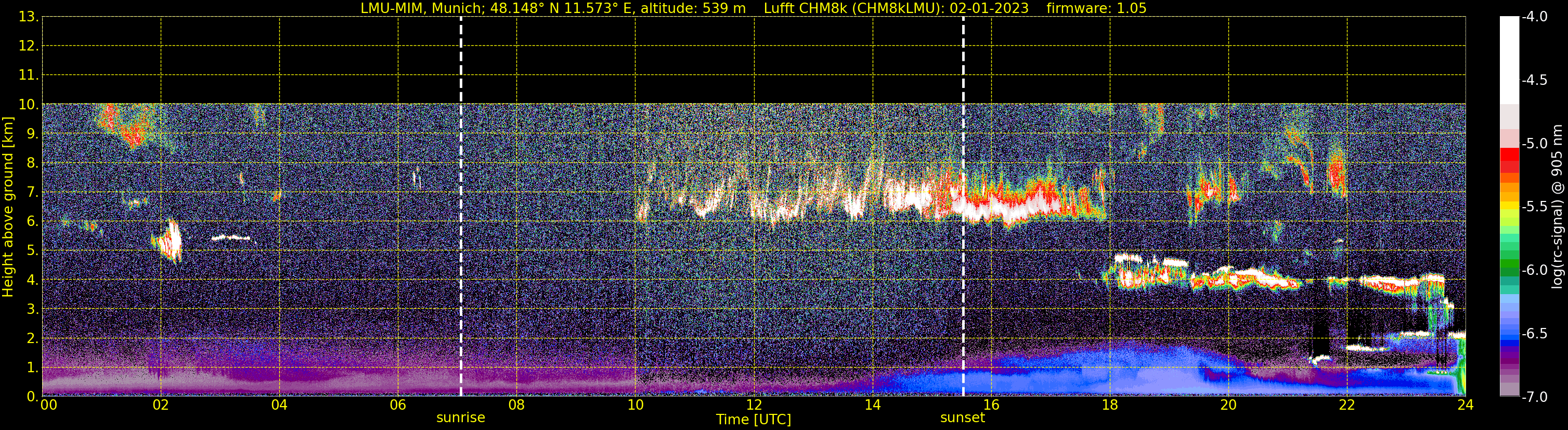The height and width of the screenshot is (430, 1568).
Task: Select the 'sunset' label below the time axis
Action: point(962,418)
